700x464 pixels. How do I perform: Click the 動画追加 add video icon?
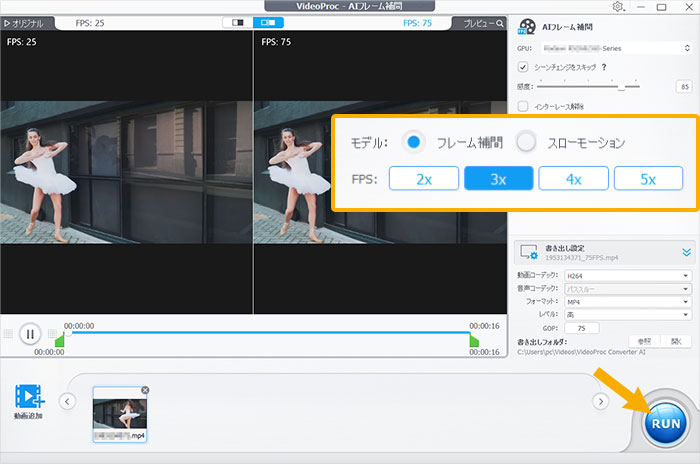pyautogui.click(x=28, y=397)
